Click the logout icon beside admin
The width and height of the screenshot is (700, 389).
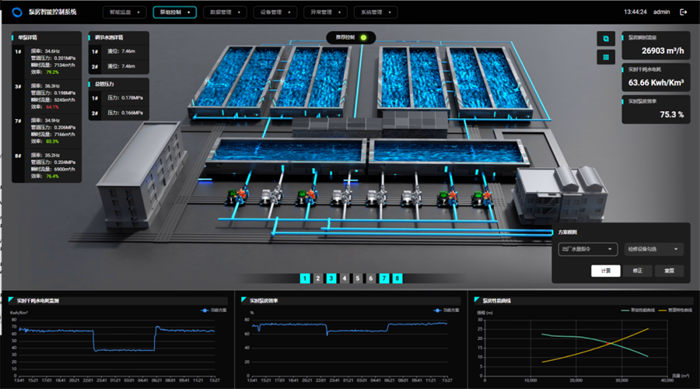(683, 12)
